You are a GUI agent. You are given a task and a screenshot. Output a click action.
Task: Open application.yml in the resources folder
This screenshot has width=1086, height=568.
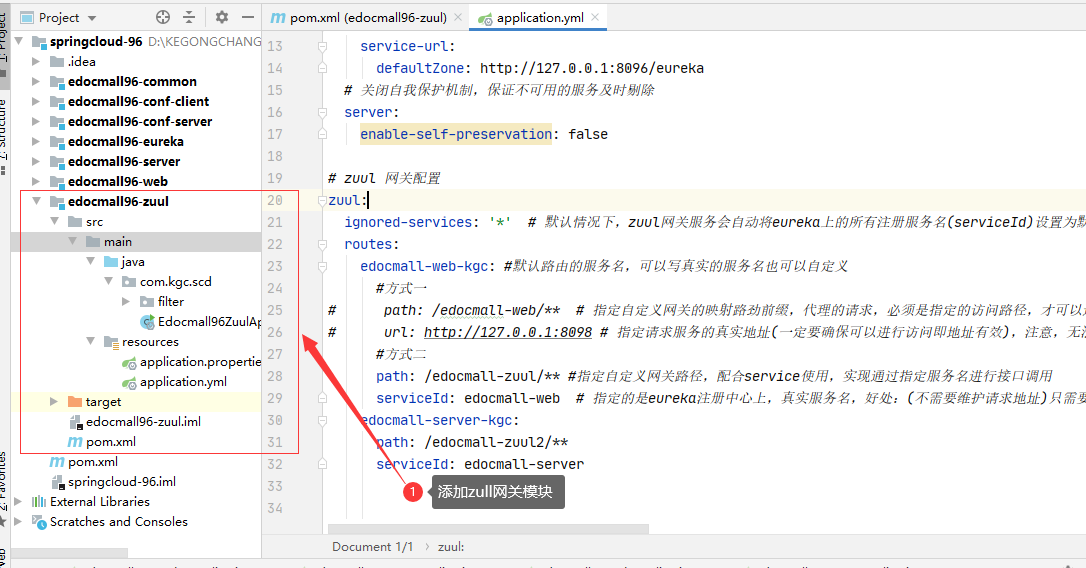183,381
